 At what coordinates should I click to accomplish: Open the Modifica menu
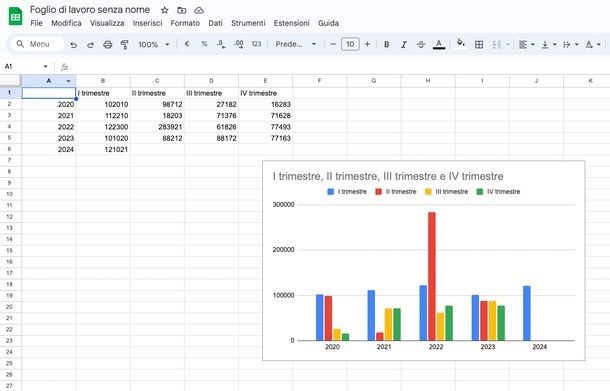(67, 23)
